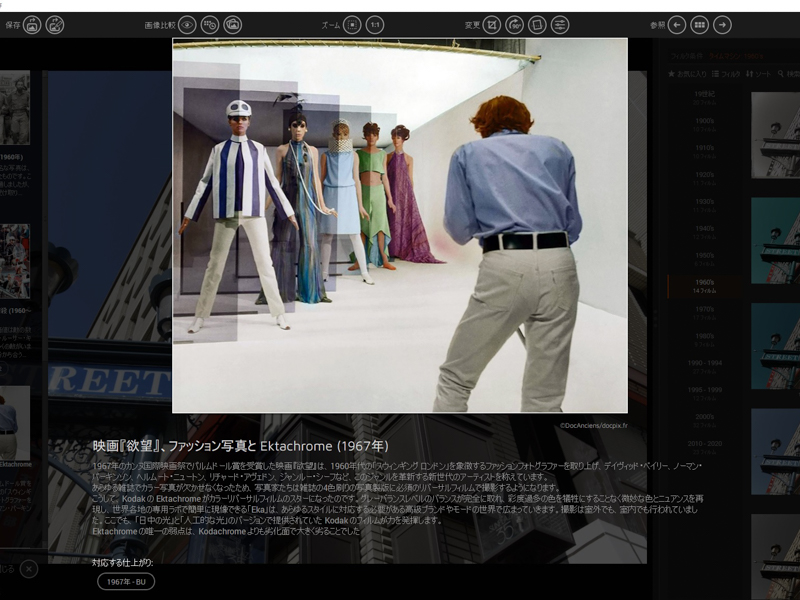The width and height of the screenshot is (800, 600).
Task: Click the タイムマシン 1960's filter condition text
Action: pos(736,56)
